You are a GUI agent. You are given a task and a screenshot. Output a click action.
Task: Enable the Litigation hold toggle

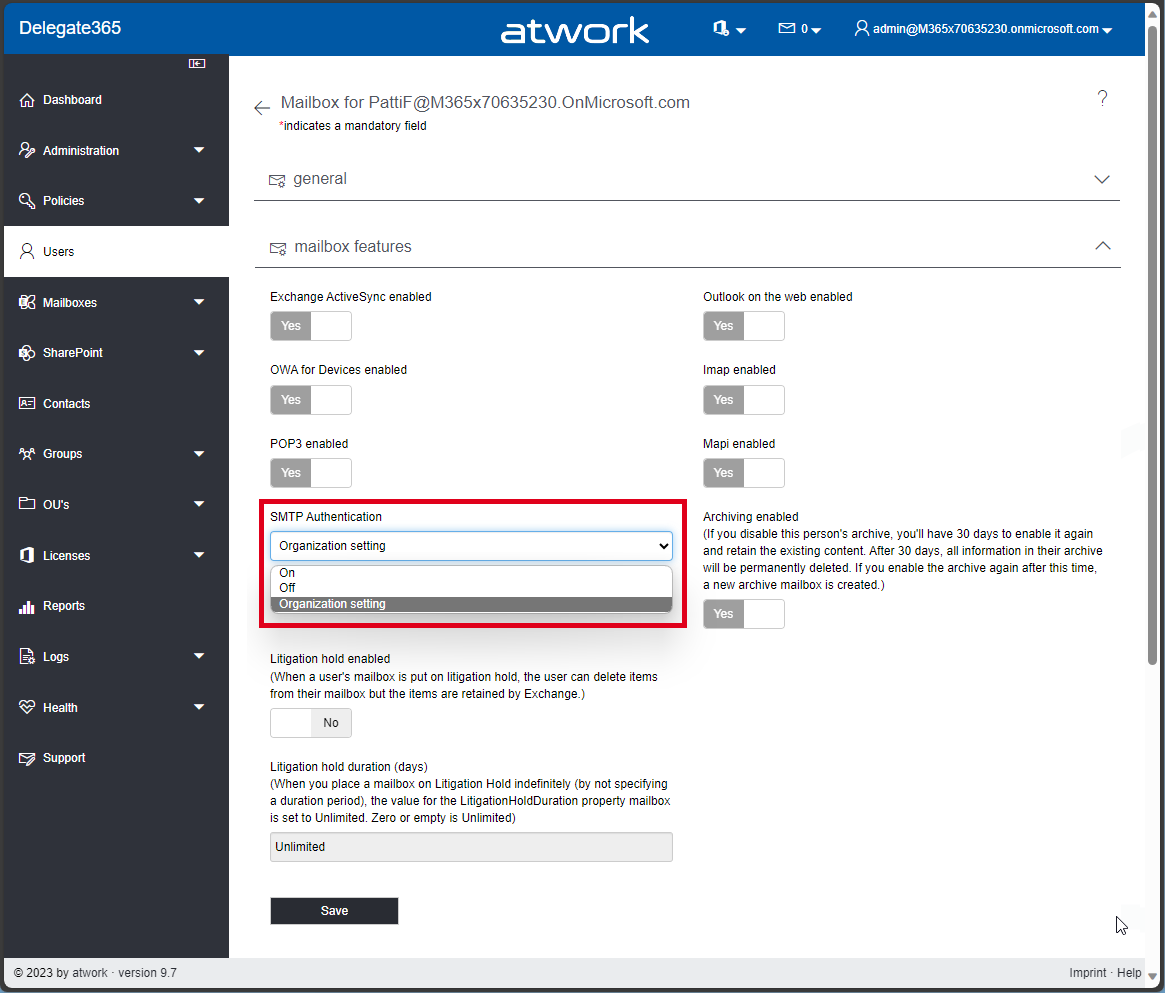pyautogui.click(x=311, y=723)
